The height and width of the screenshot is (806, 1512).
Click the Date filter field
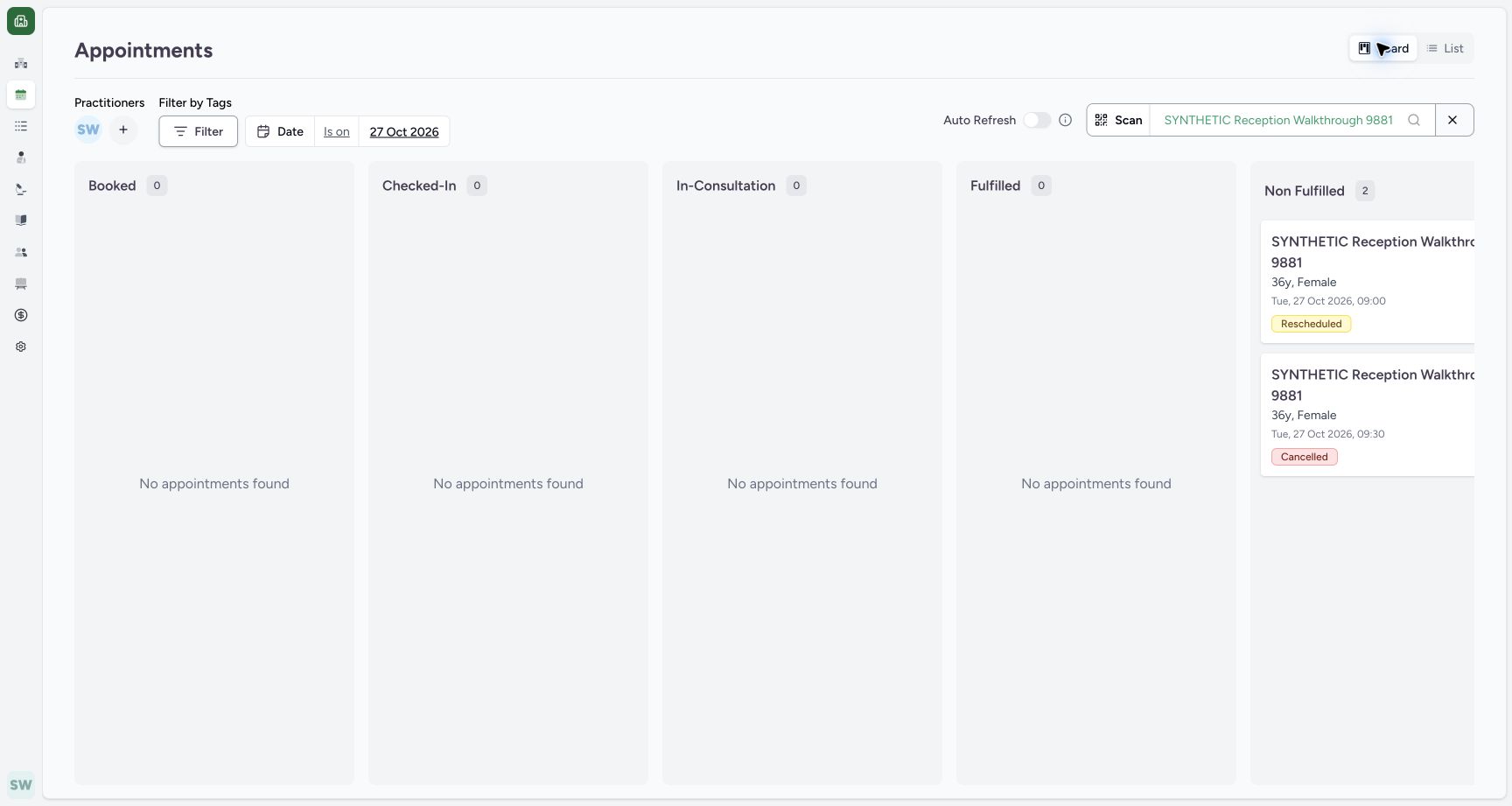click(280, 131)
